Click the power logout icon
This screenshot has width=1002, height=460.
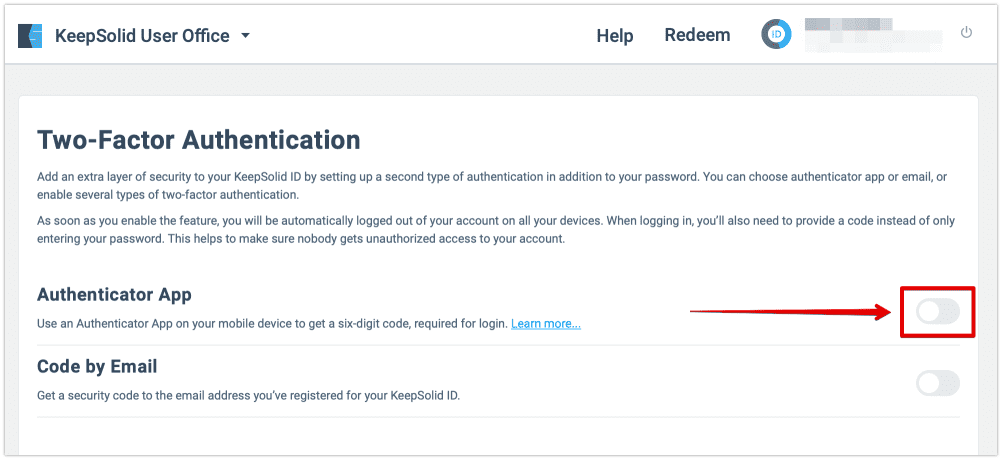(x=966, y=33)
